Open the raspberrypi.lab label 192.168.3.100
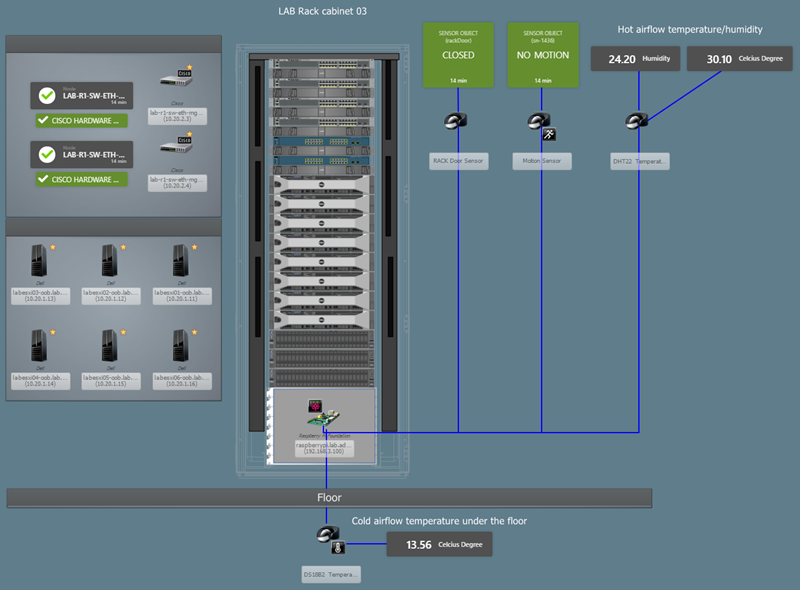This screenshot has width=800, height=590. (324, 448)
